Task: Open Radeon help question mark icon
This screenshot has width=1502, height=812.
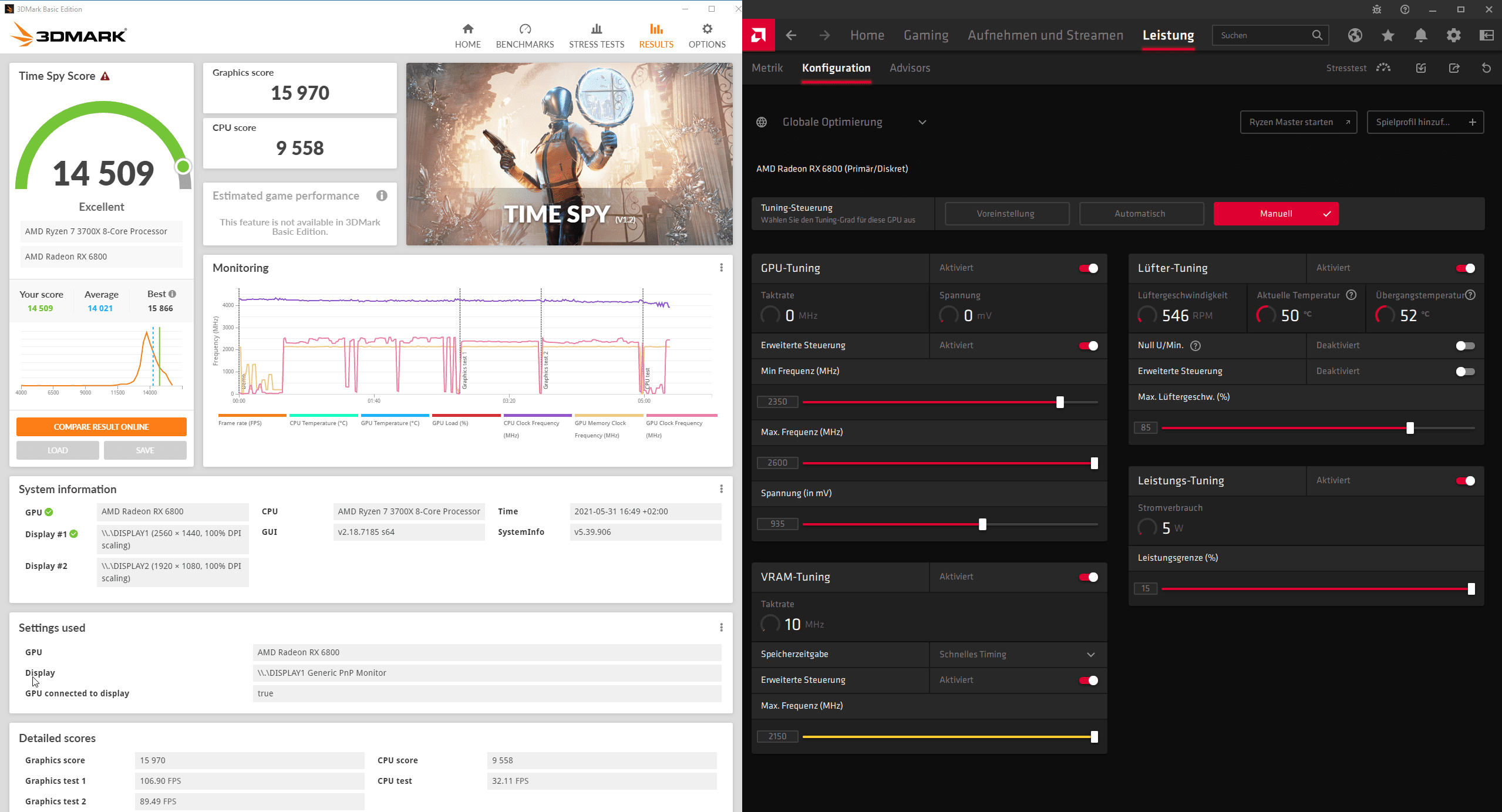Action: [1405, 9]
